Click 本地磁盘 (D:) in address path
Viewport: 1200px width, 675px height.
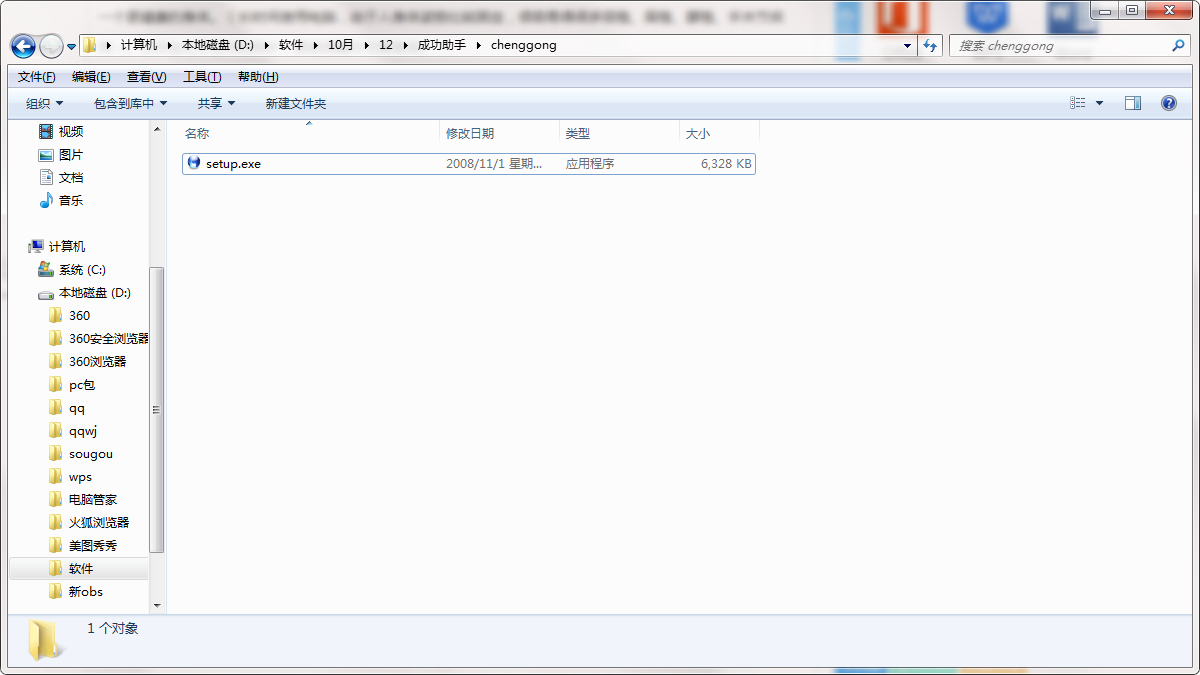tap(217, 45)
